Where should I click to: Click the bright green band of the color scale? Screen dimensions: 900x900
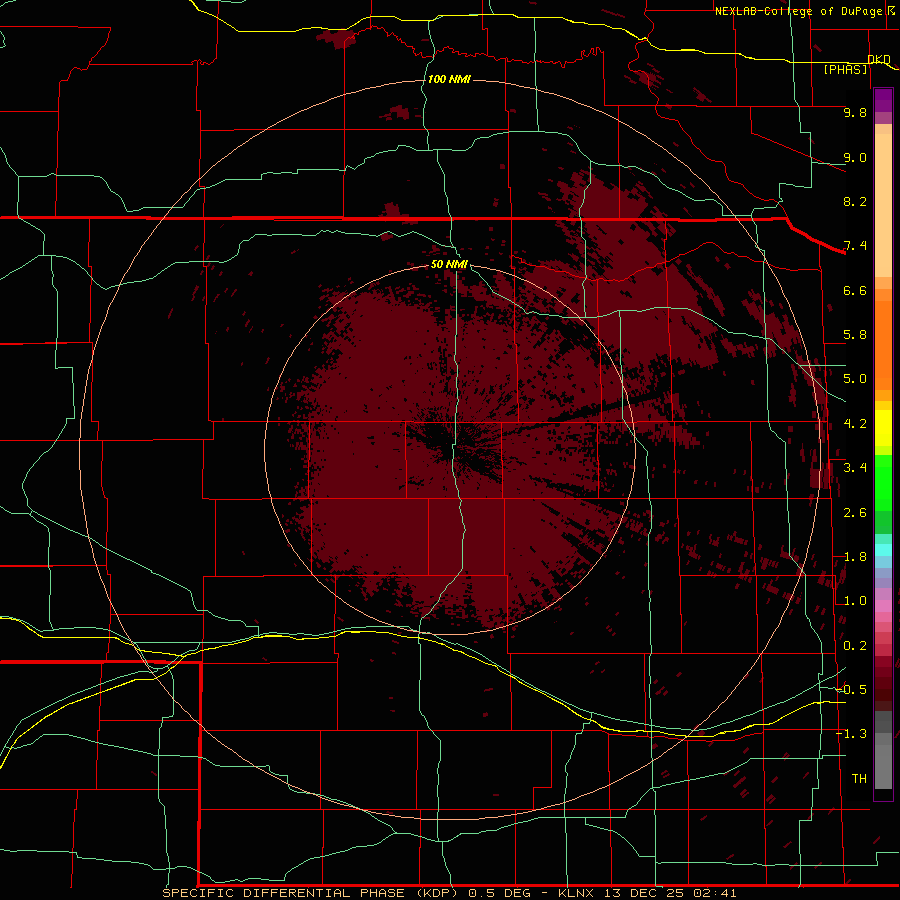coord(883,482)
